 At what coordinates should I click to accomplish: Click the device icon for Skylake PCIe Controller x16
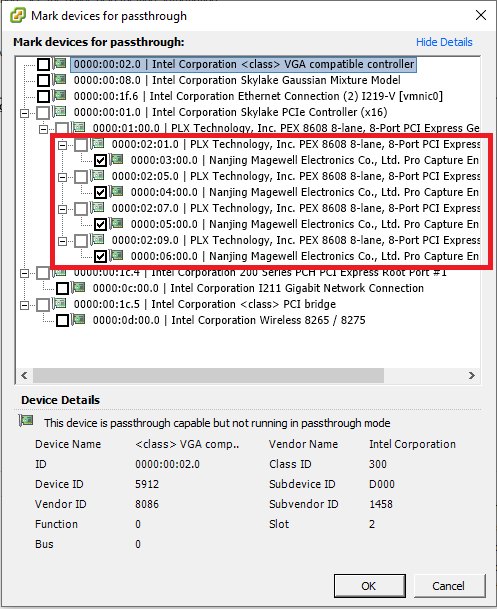pyautogui.click(x=60, y=111)
